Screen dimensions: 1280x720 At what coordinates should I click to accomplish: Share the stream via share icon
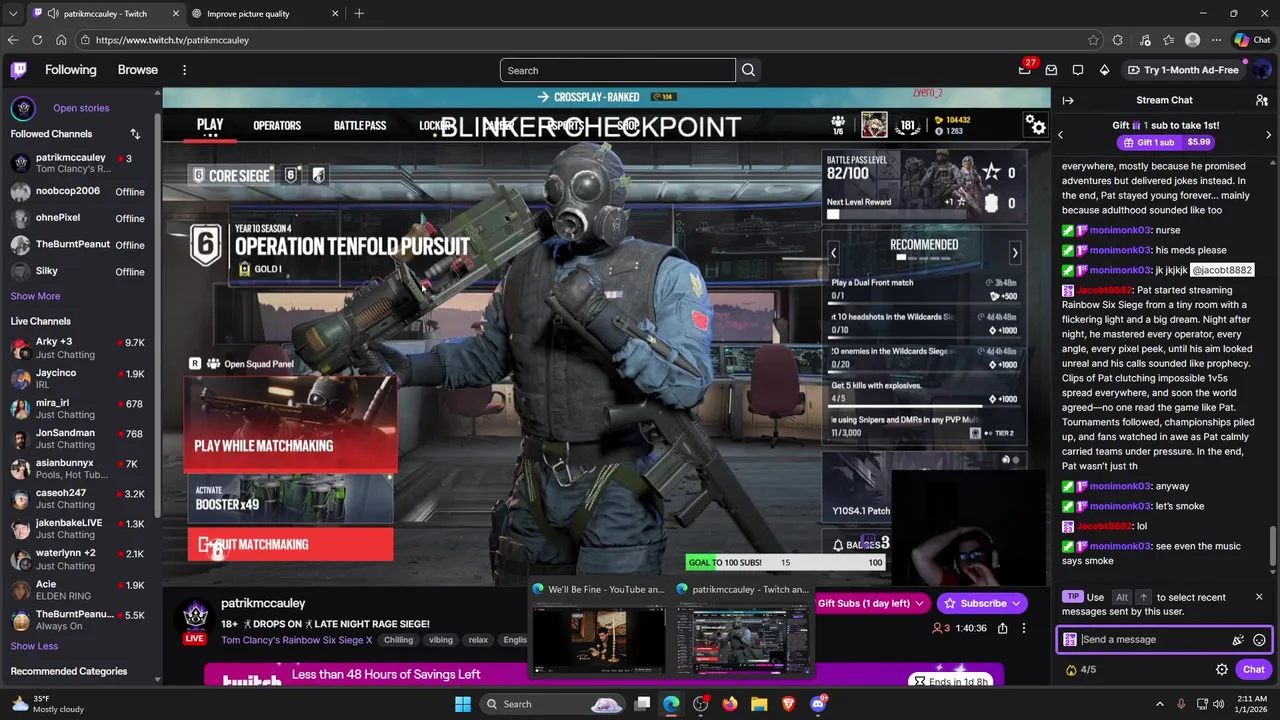click(1002, 628)
